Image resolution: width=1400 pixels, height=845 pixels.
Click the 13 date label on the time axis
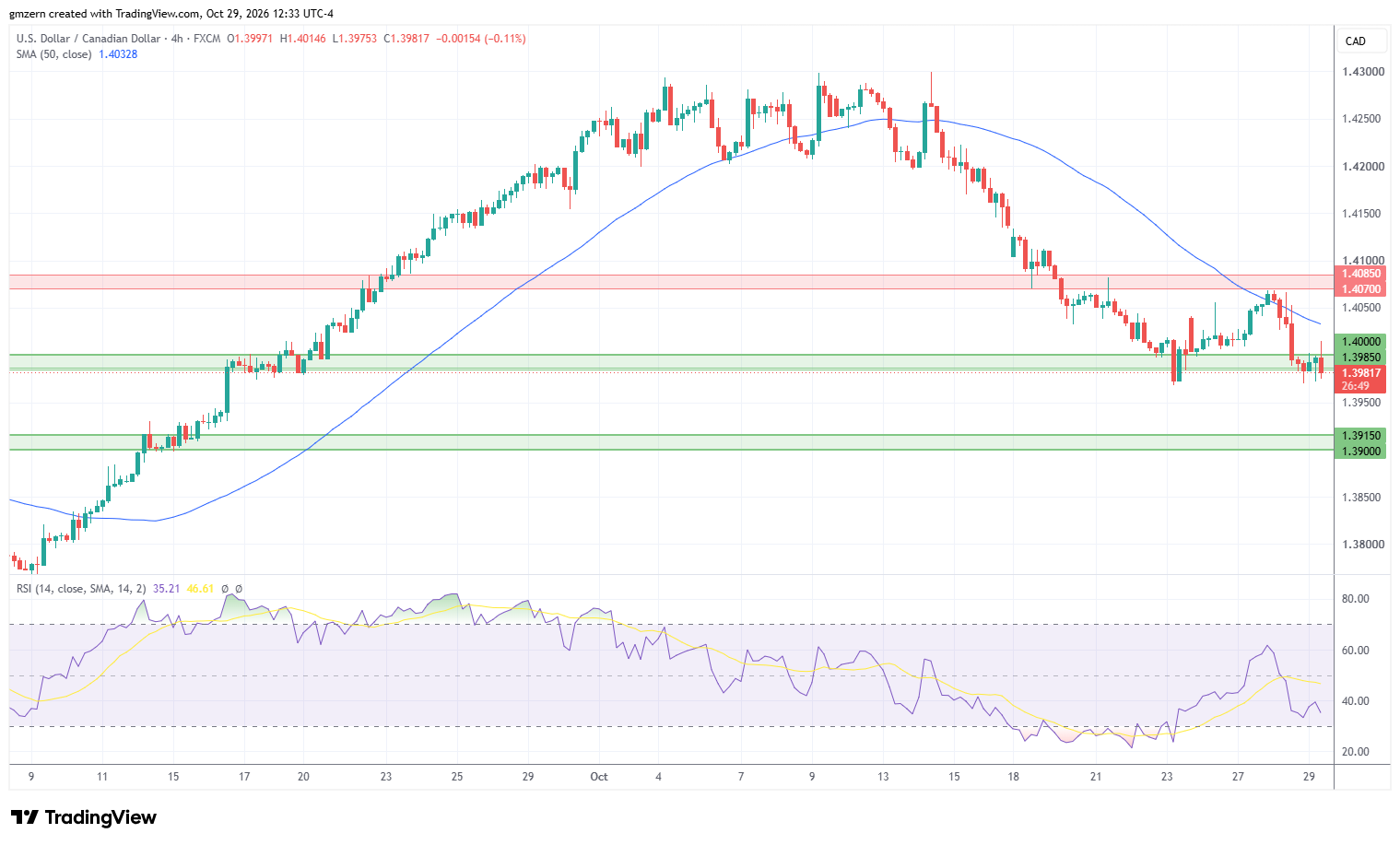(x=883, y=777)
